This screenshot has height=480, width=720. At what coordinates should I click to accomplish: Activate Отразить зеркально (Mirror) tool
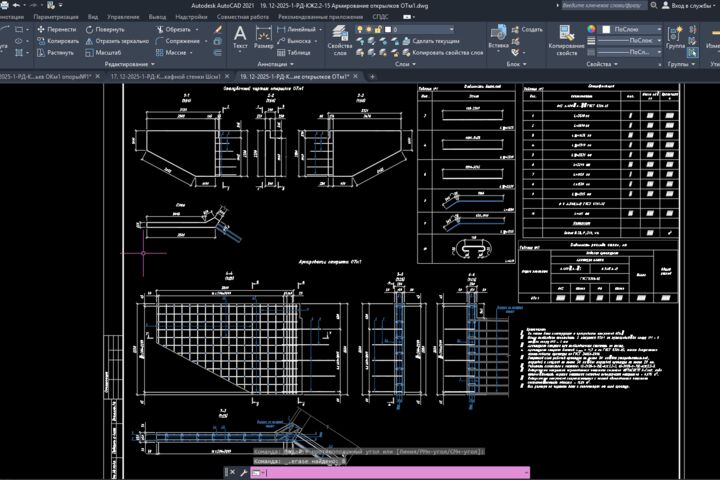coord(117,41)
